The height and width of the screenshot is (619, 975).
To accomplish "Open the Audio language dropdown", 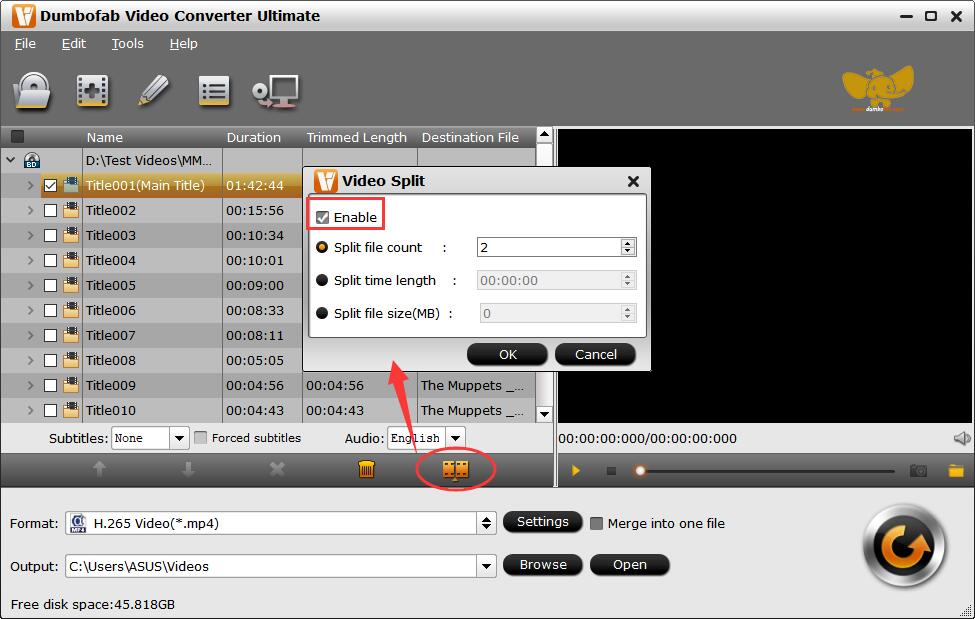I will click(x=455, y=438).
